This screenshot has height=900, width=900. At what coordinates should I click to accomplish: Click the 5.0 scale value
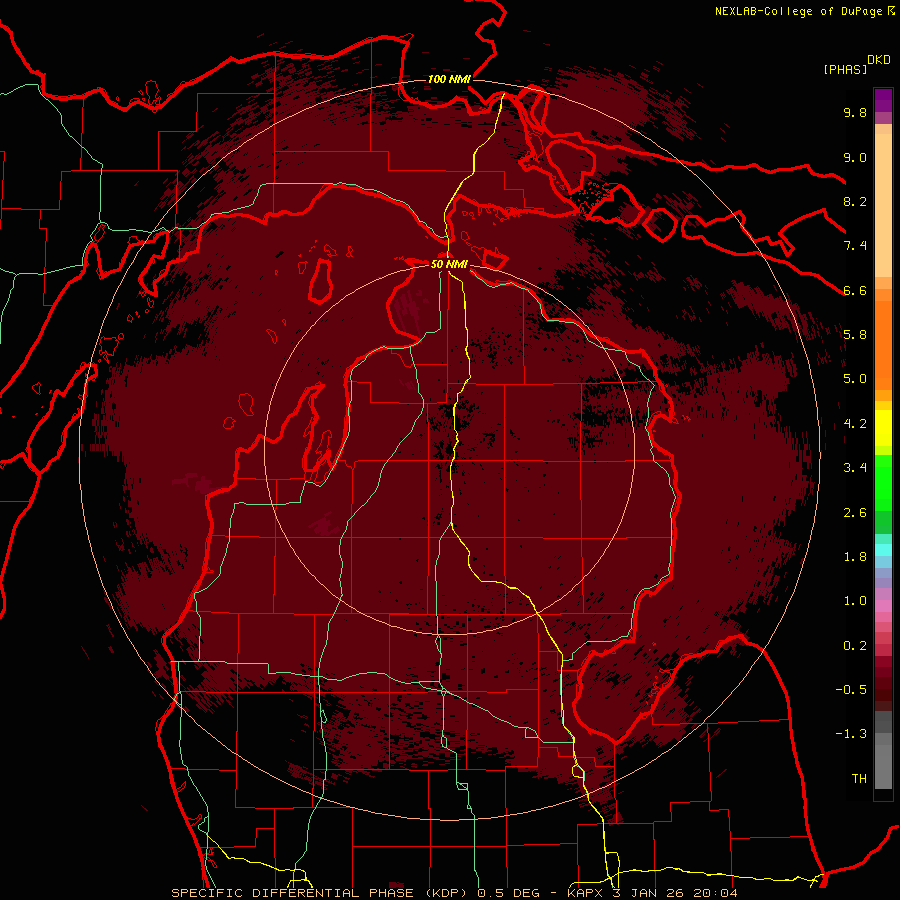point(855,379)
